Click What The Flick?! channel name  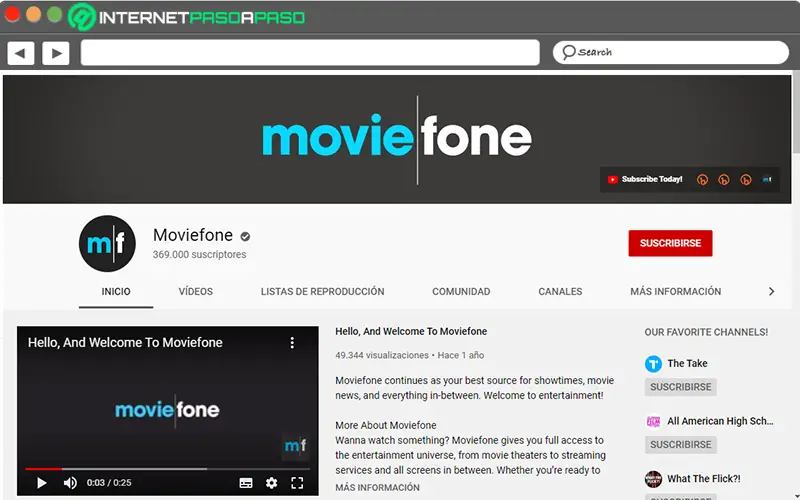click(x=704, y=479)
